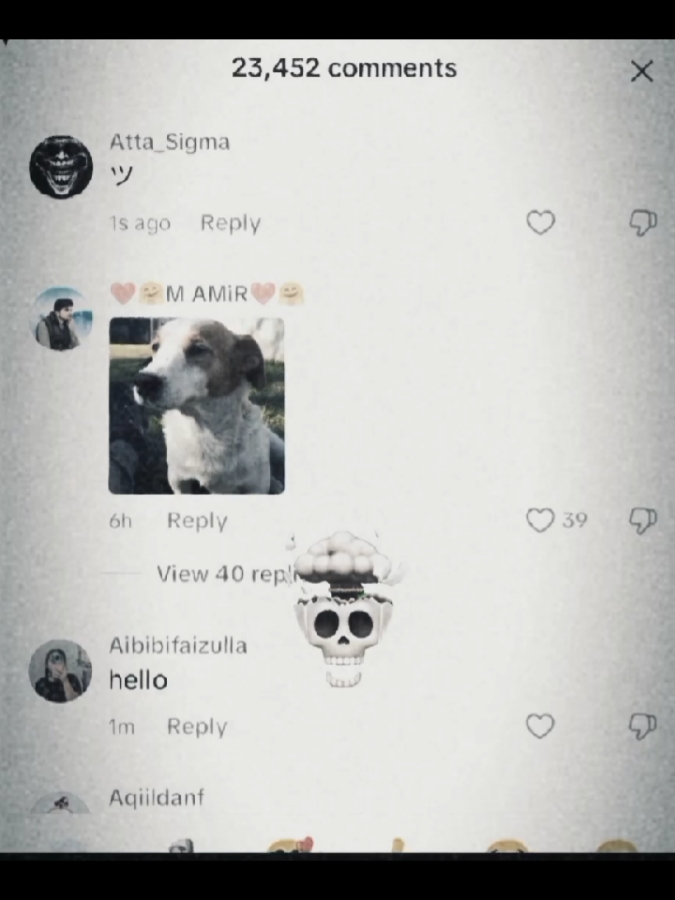Open M AMiR's profile avatar

61,319
